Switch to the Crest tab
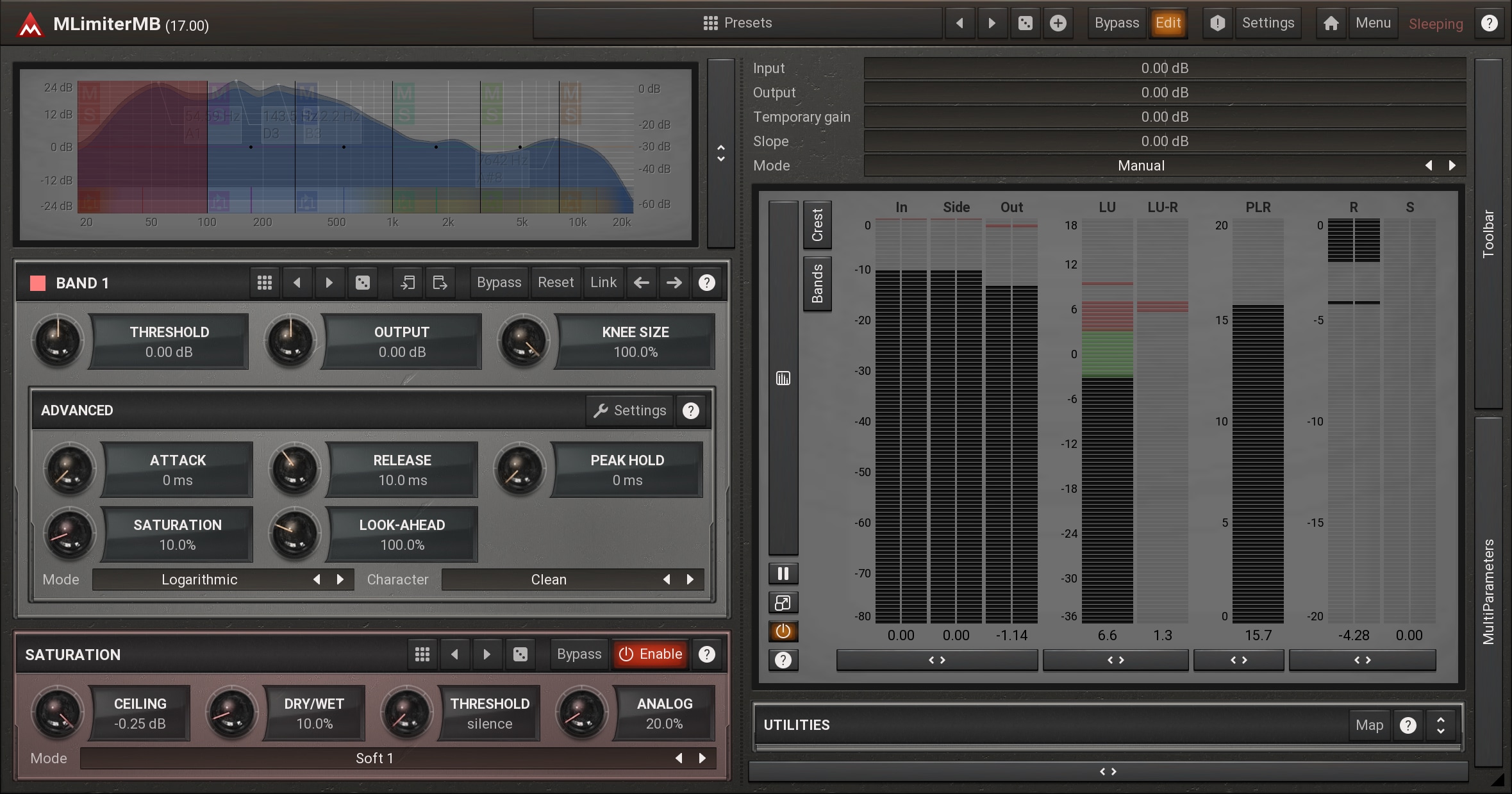 [817, 225]
